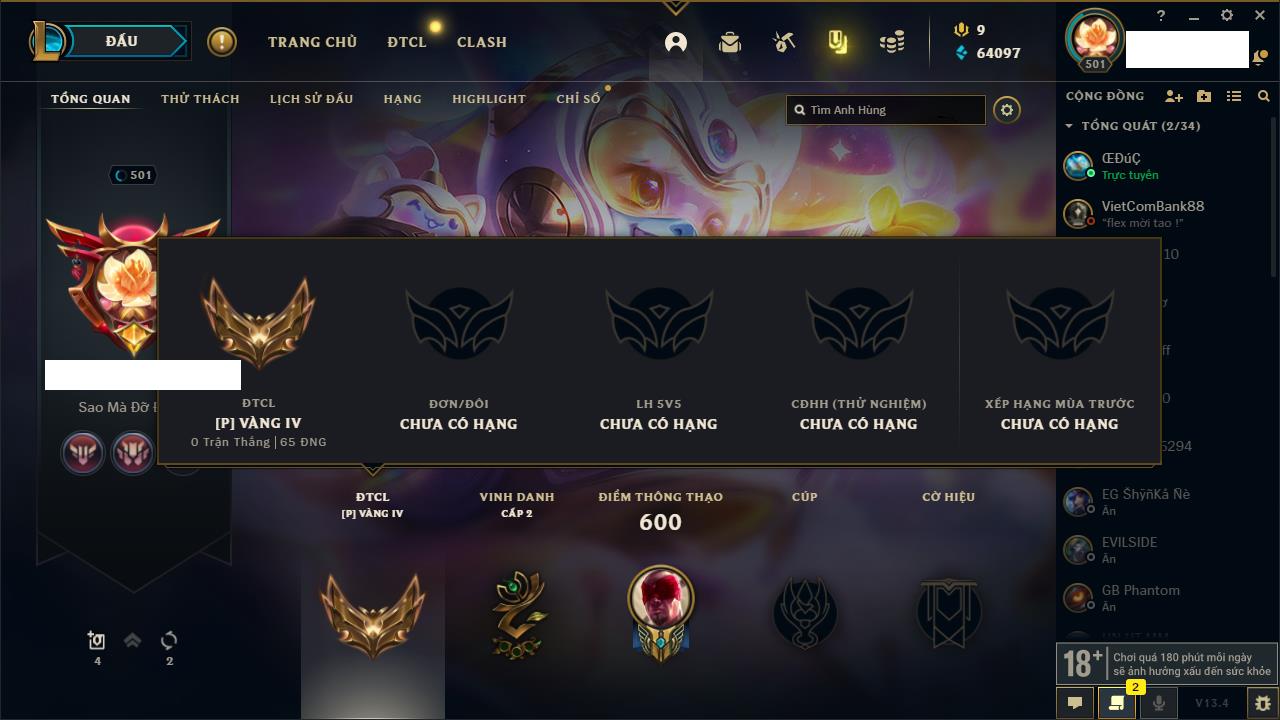Open the CLASH navigation link
Screen dimensions: 1280x720
click(482, 42)
